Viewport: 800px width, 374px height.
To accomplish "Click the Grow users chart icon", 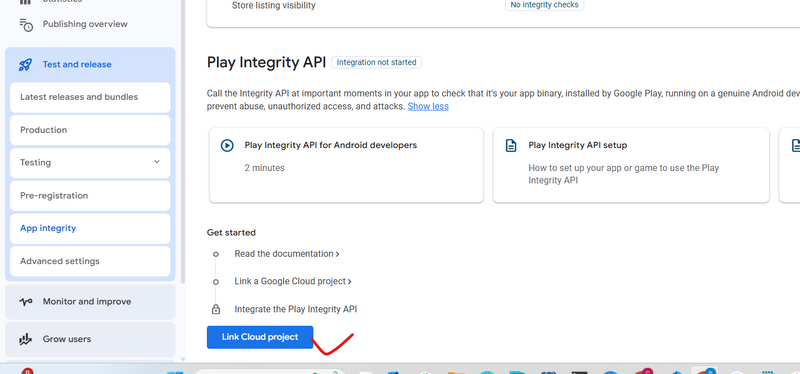I will click(x=26, y=339).
